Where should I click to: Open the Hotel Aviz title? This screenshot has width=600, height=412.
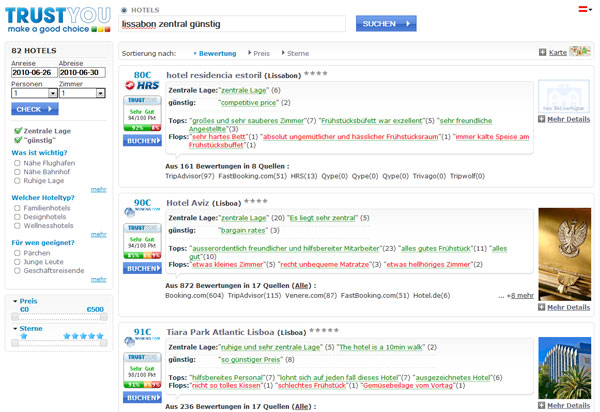188,203
